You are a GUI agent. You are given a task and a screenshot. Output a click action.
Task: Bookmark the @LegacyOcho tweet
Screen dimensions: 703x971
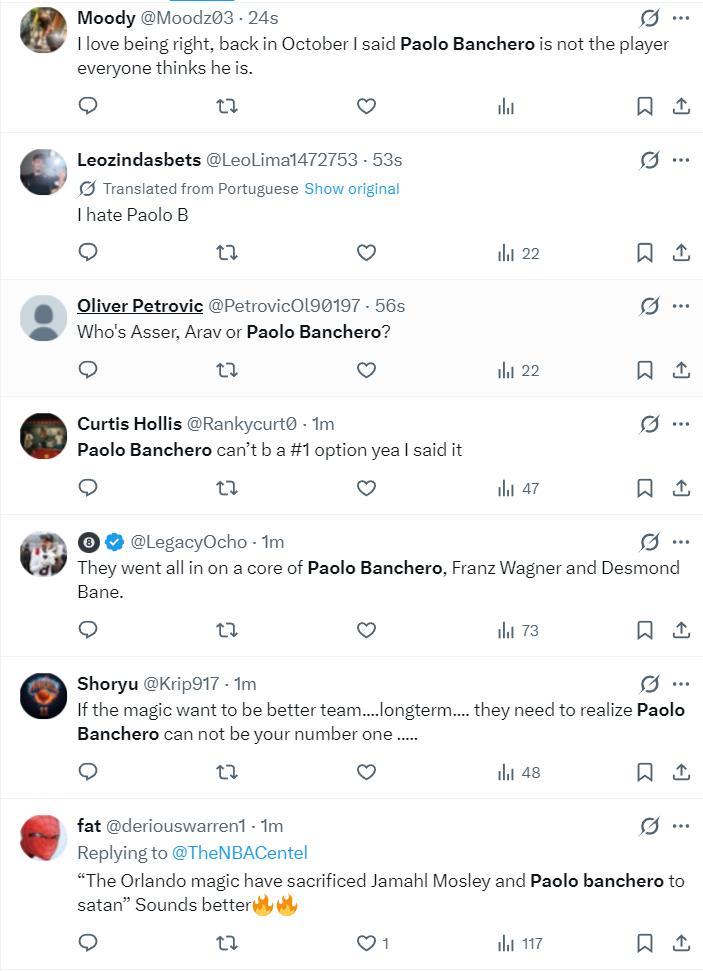(x=645, y=630)
